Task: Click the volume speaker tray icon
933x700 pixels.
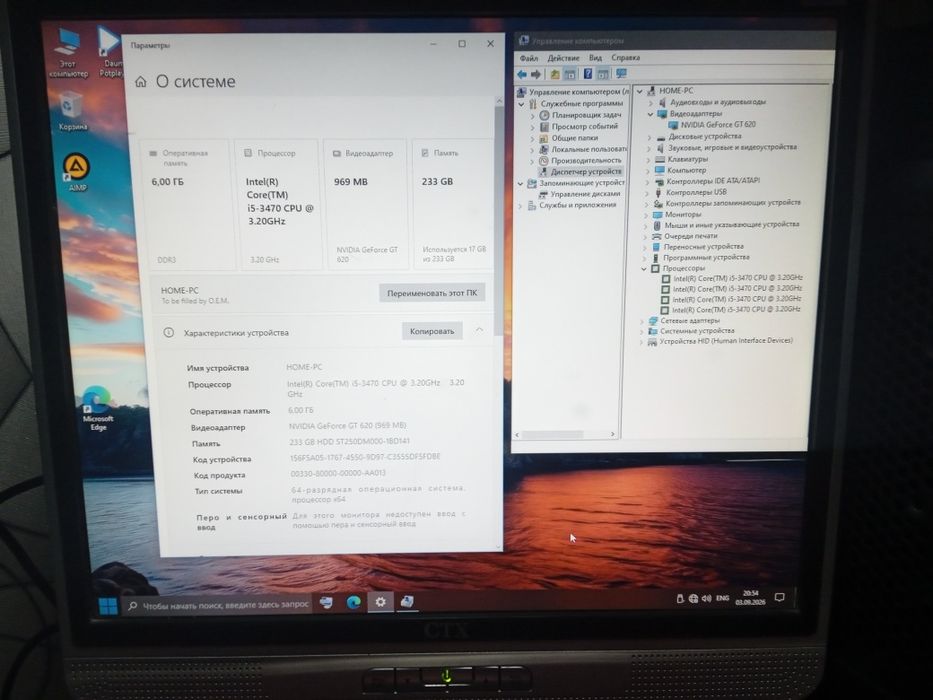Action: [706, 598]
